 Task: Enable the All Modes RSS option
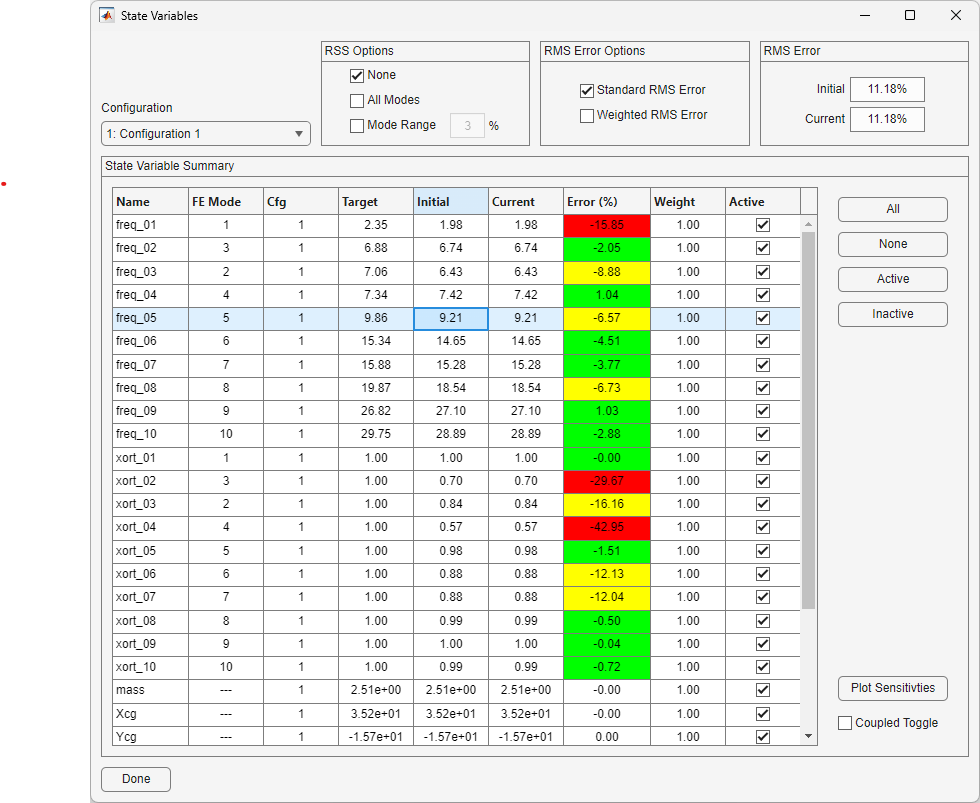pyautogui.click(x=357, y=101)
